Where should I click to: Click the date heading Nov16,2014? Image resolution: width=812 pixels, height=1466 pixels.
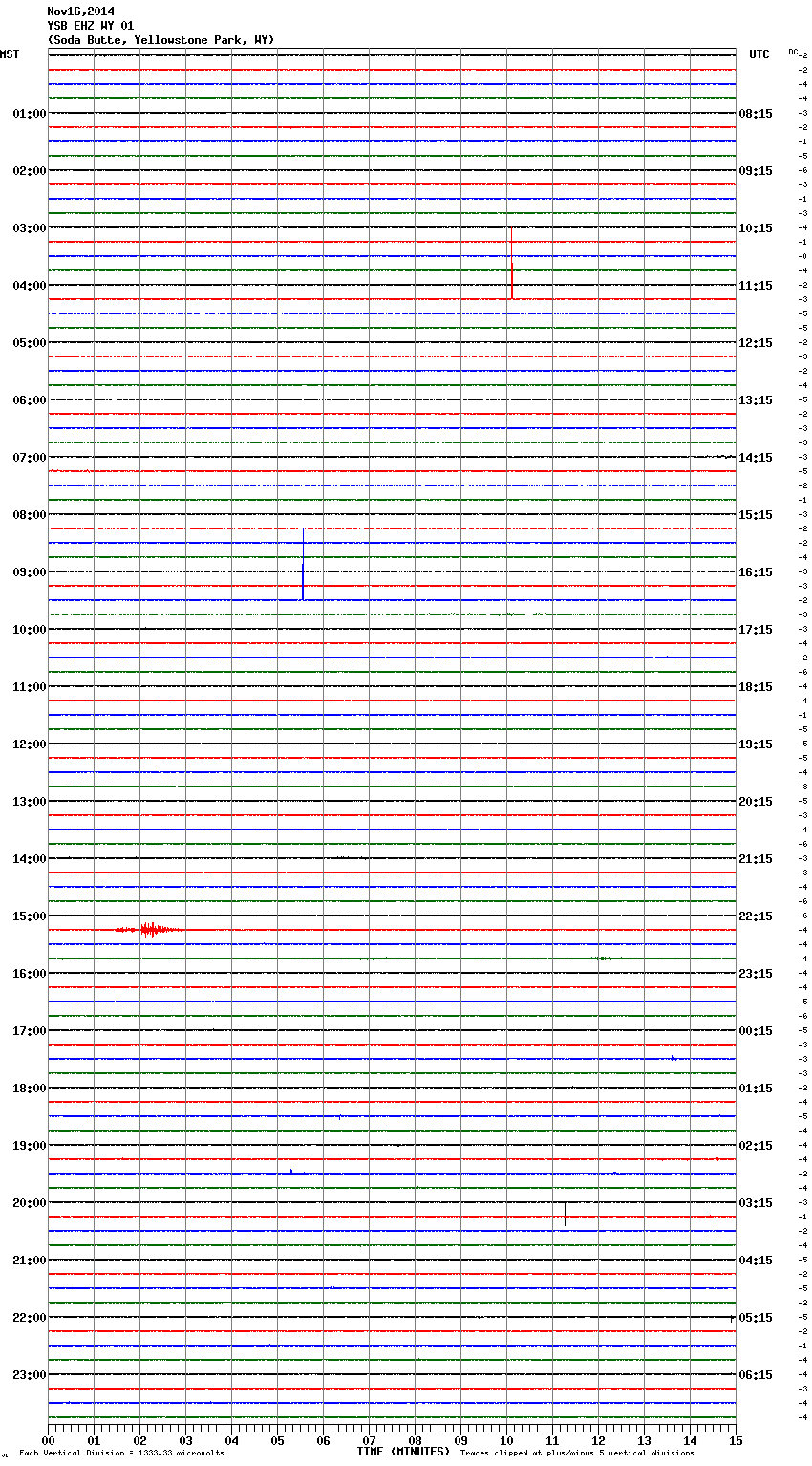pos(80,11)
